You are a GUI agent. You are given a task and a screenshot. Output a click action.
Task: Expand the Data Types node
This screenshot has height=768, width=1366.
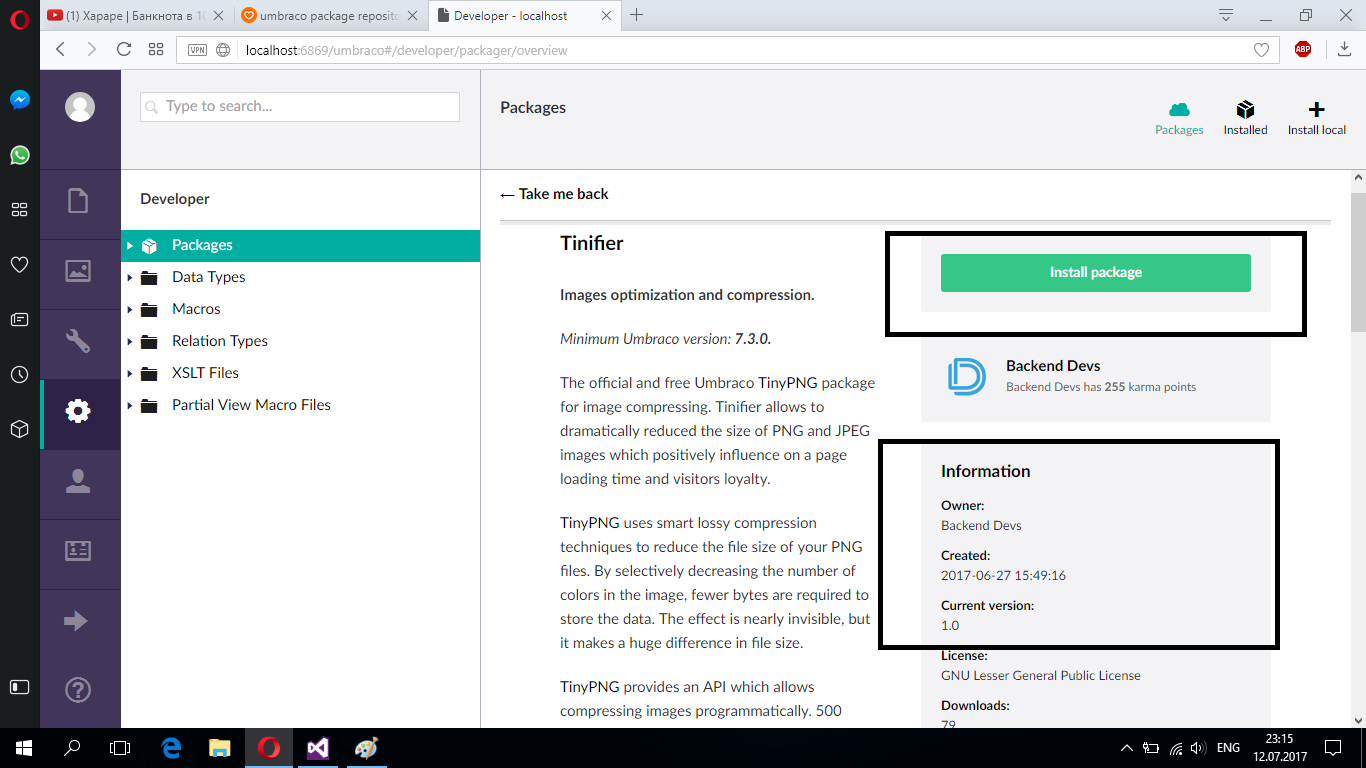(130, 277)
